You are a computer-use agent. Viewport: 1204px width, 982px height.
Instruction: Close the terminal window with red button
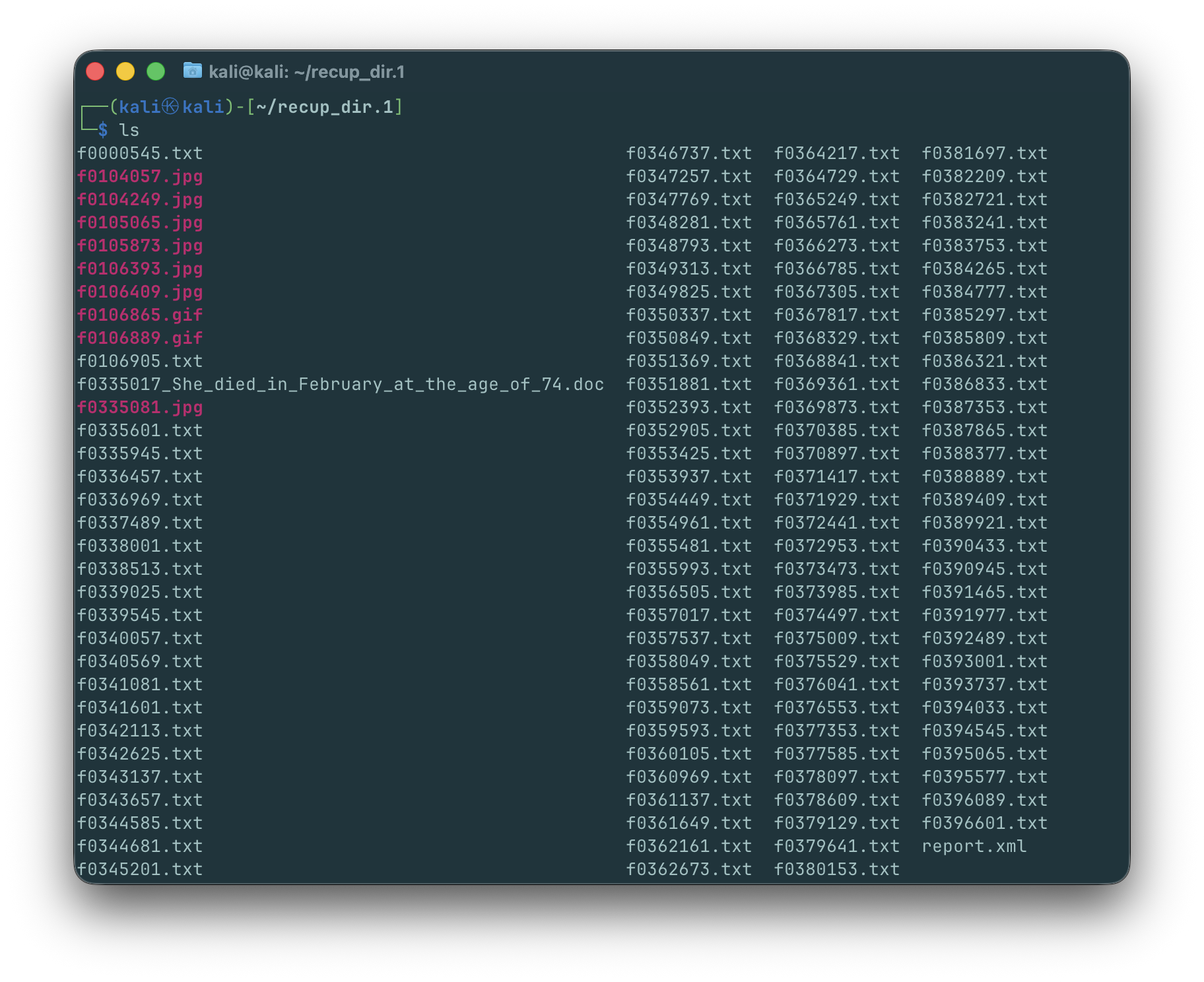tap(96, 71)
